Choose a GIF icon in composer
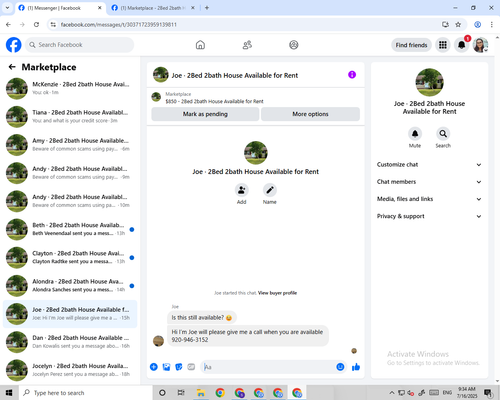Image resolution: width=500 pixels, height=400 pixels. (191, 367)
